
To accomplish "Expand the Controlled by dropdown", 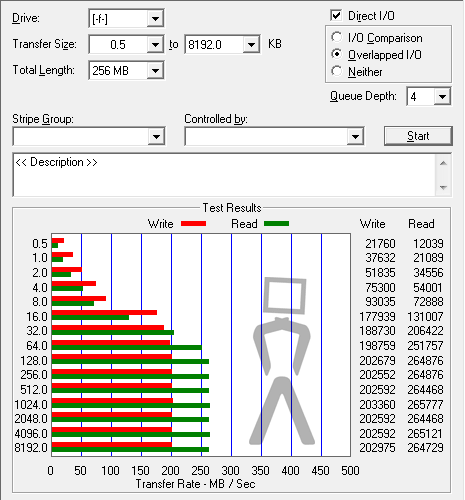I will (x=355, y=136).
